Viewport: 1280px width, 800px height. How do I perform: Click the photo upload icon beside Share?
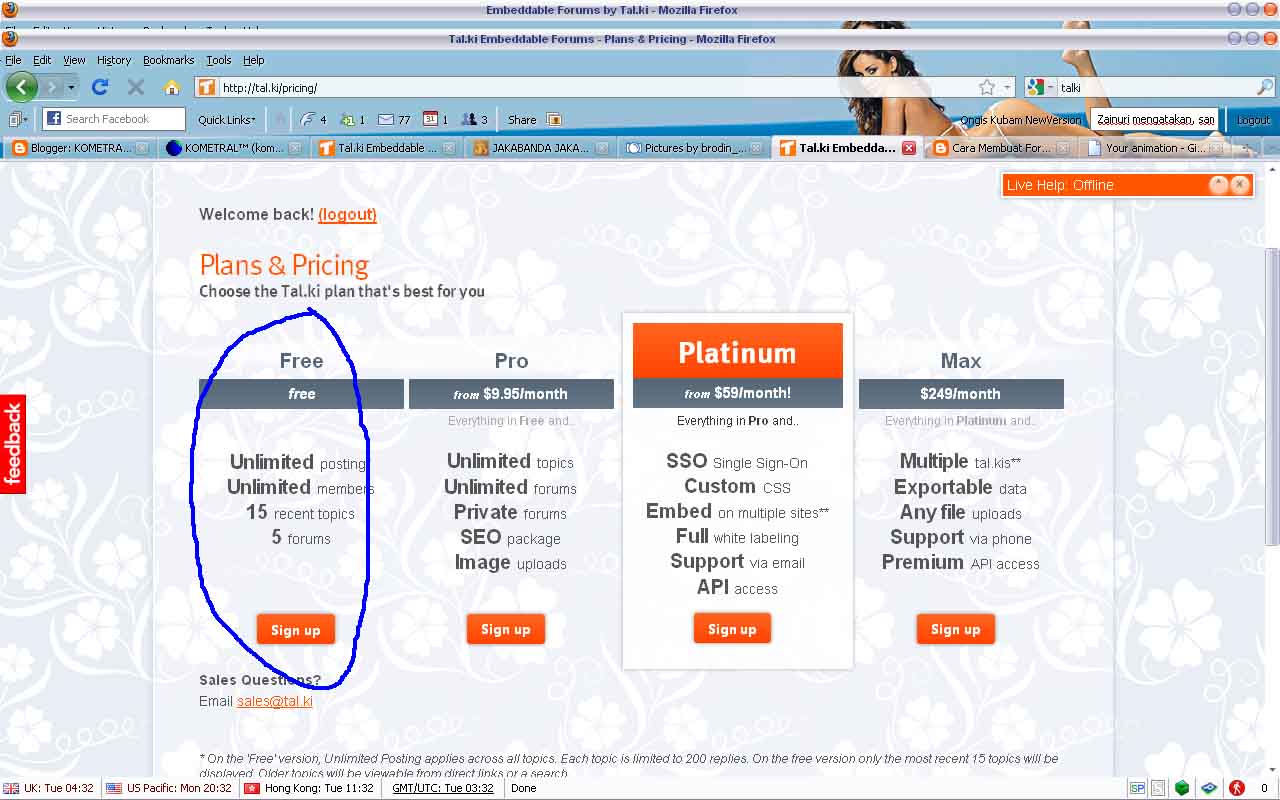pos(553,119)
